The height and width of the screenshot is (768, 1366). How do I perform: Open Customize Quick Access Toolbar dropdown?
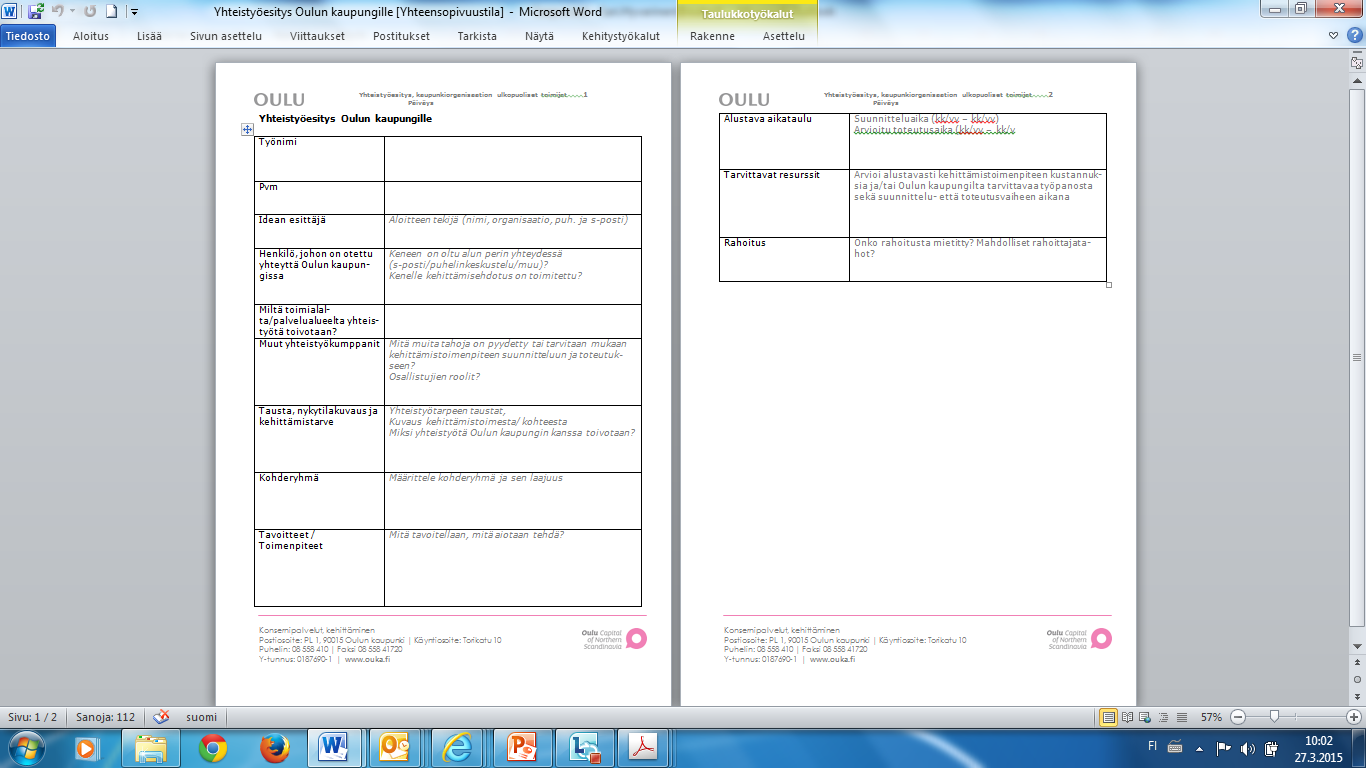135,13
